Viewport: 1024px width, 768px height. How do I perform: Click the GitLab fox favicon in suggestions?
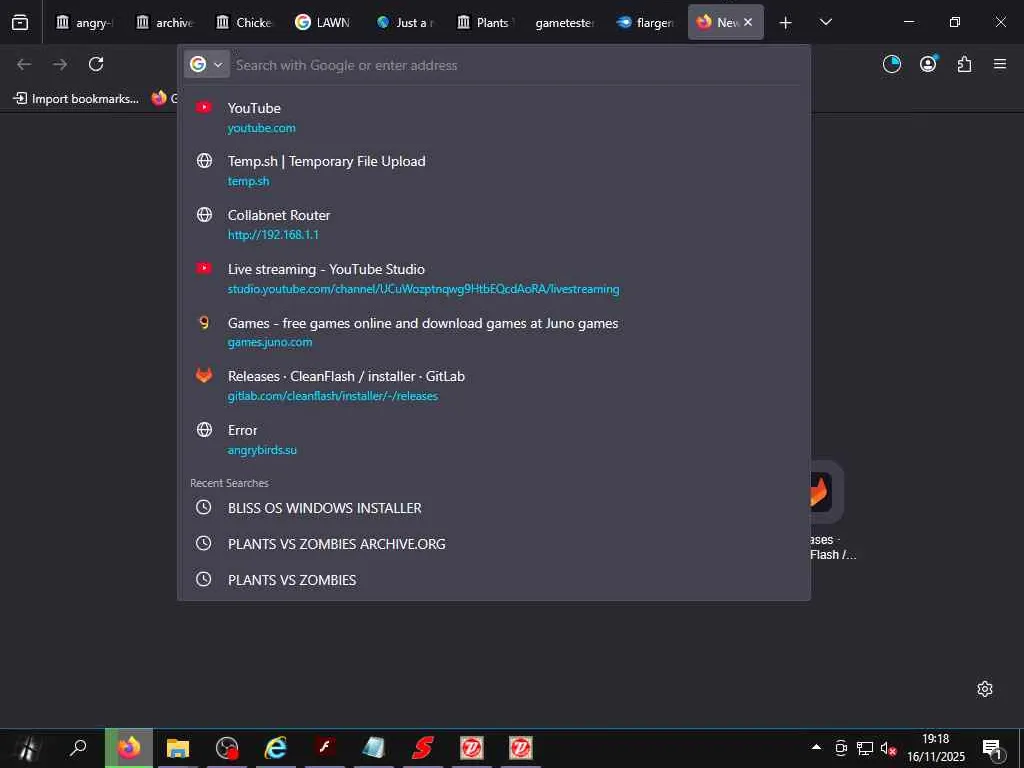pyautogui.click(x=204, y=376)
